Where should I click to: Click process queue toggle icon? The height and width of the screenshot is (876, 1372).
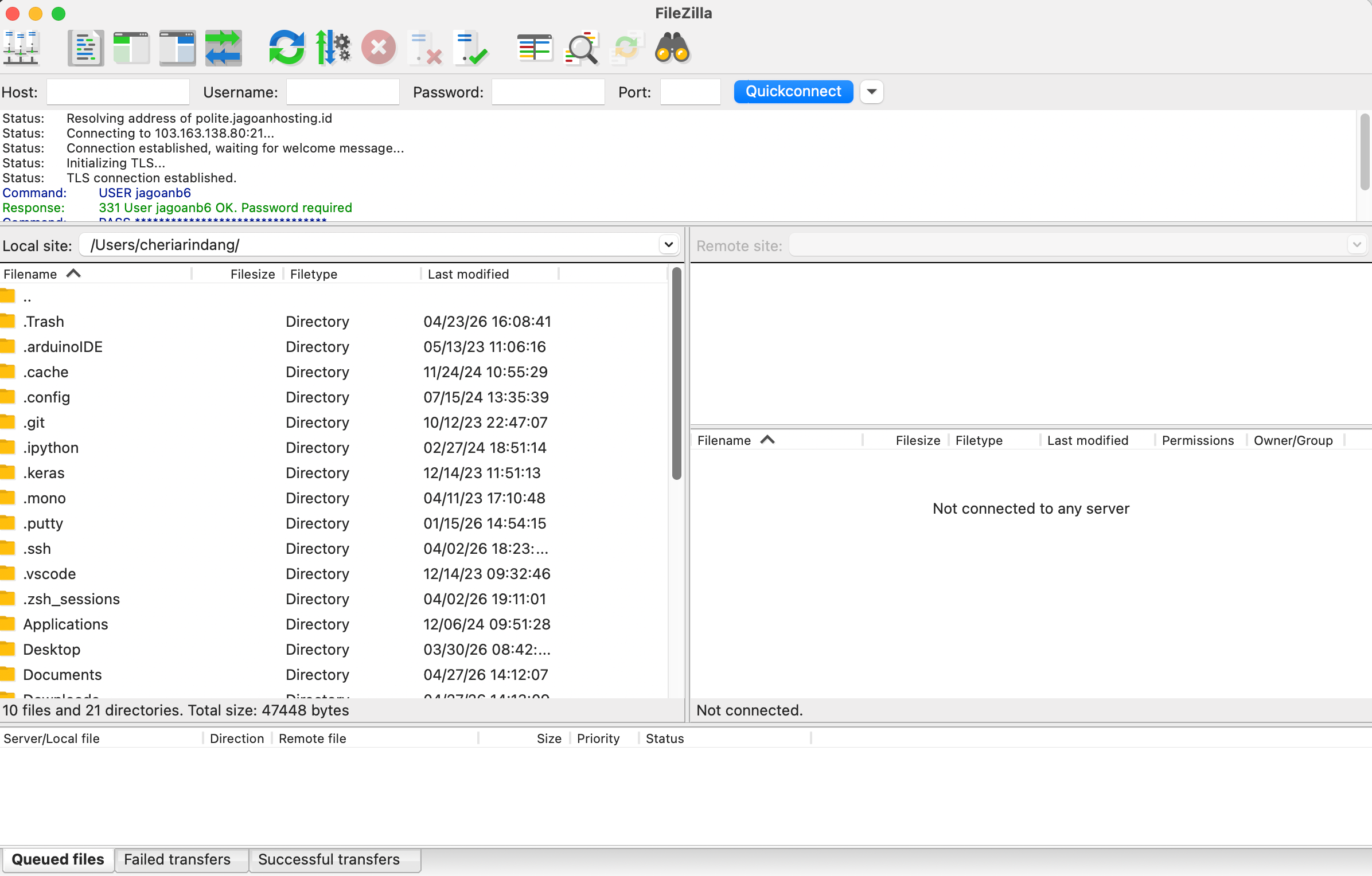[x=332, y=48]
